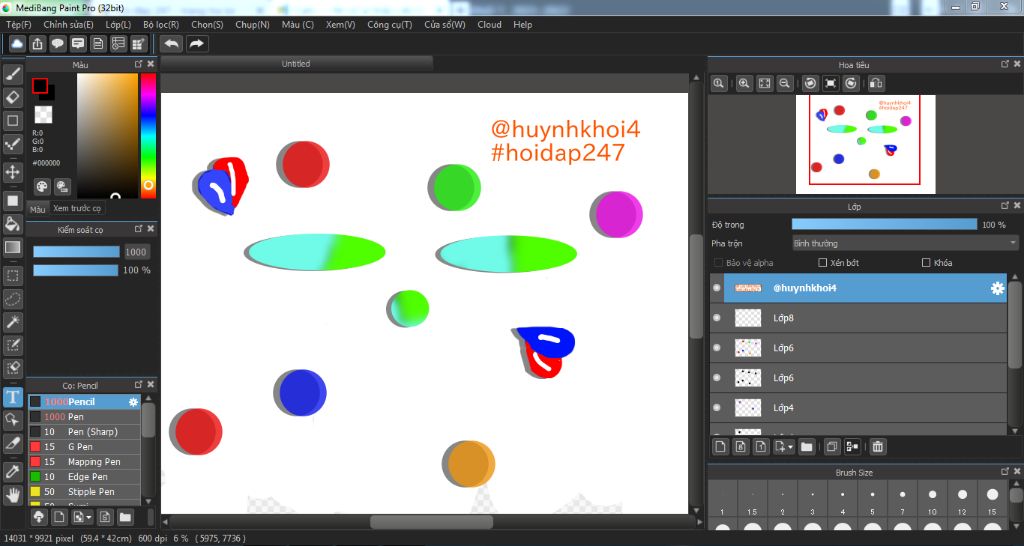
Task: Open the Công cụ(T) menu
Action: (x=390, y=25)
